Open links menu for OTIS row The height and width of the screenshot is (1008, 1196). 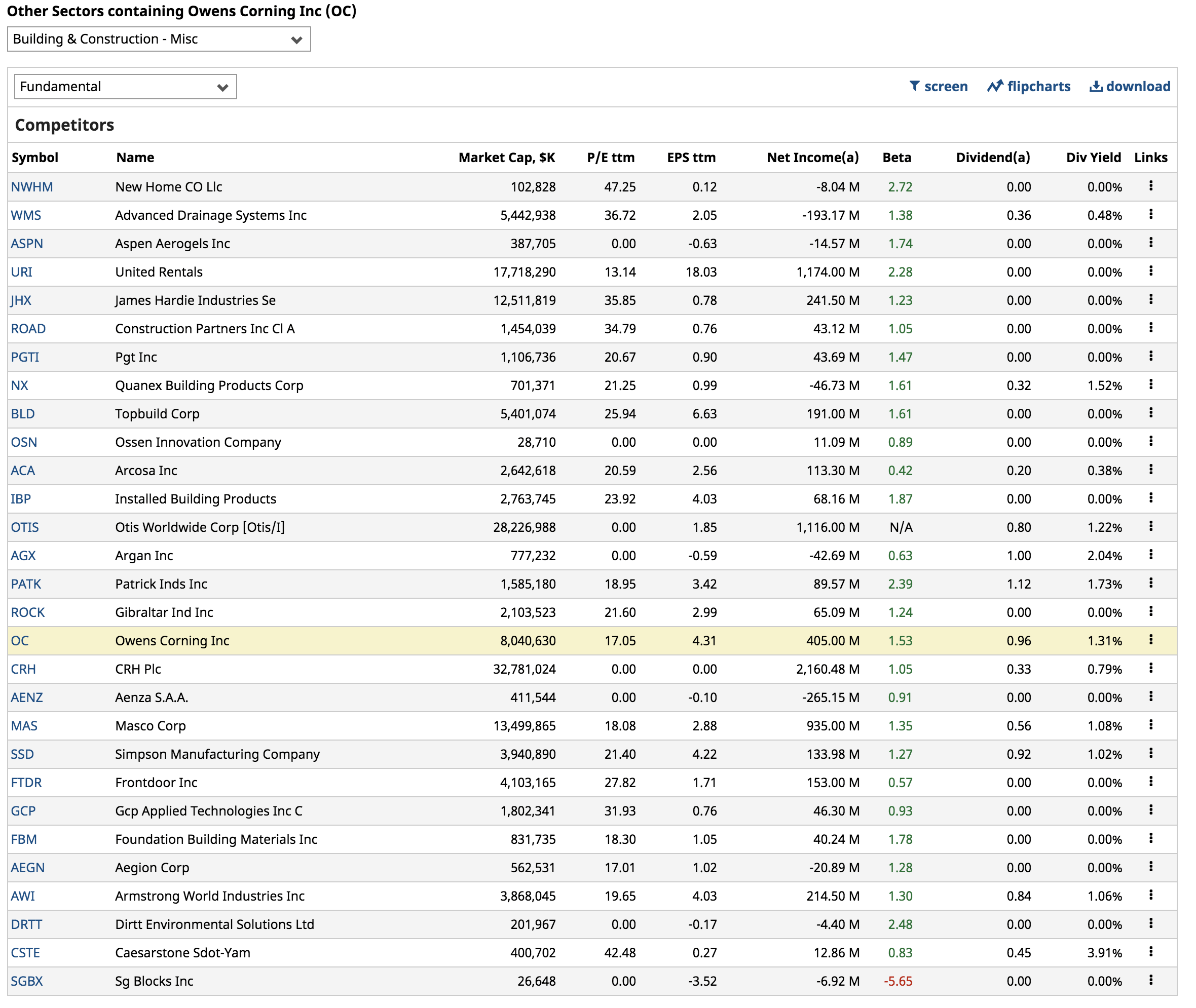point(1150,526)
